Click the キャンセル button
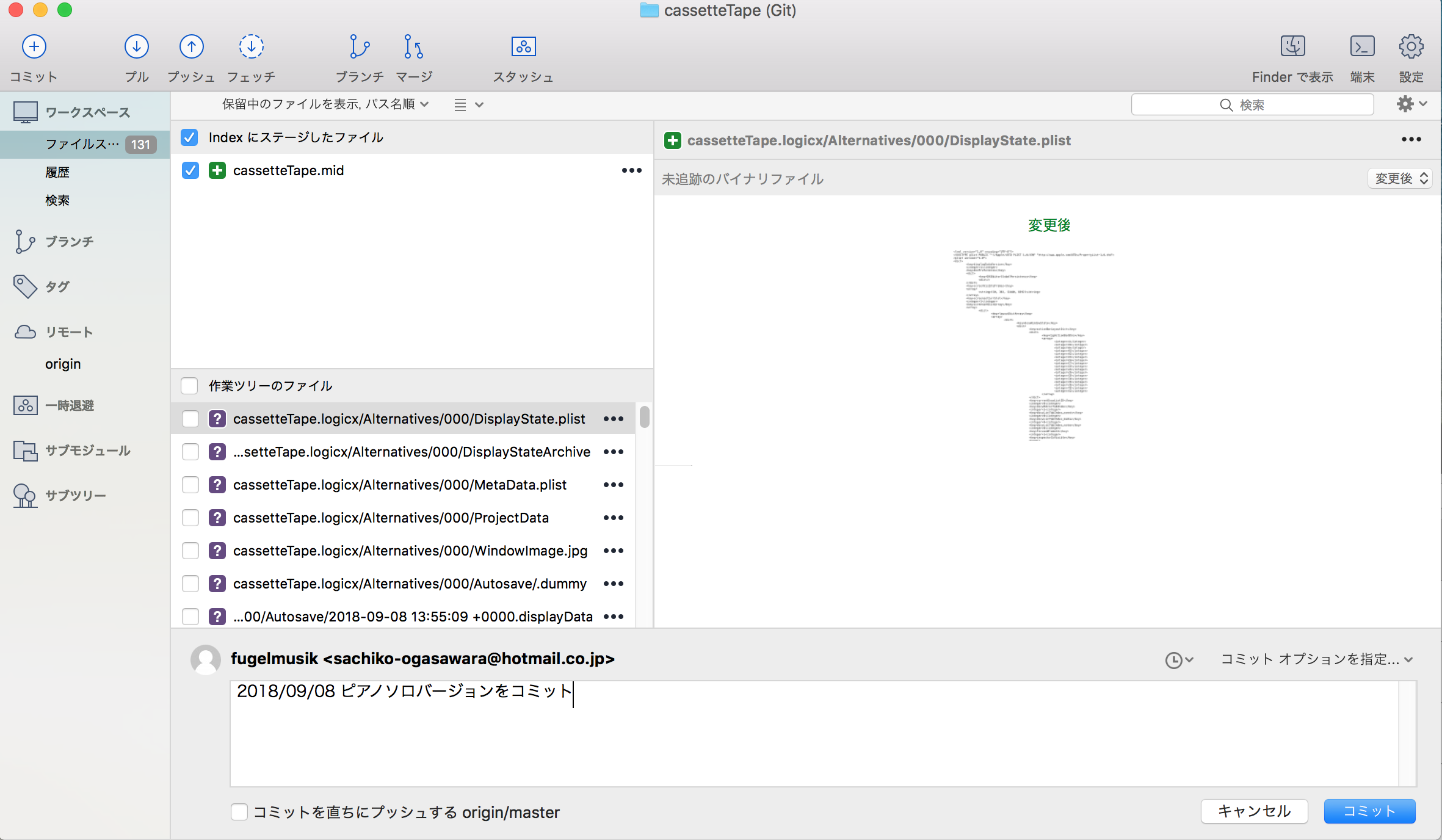Image resolution: width=1442 pixels, height=840 pixels. click(1254, 811)
